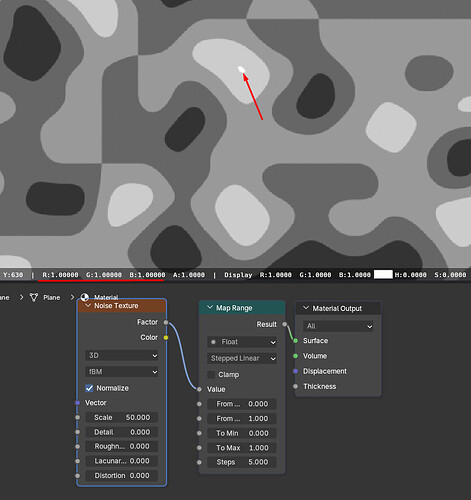
Task: Click the R:1.00000 readout value
Action: 60,275
